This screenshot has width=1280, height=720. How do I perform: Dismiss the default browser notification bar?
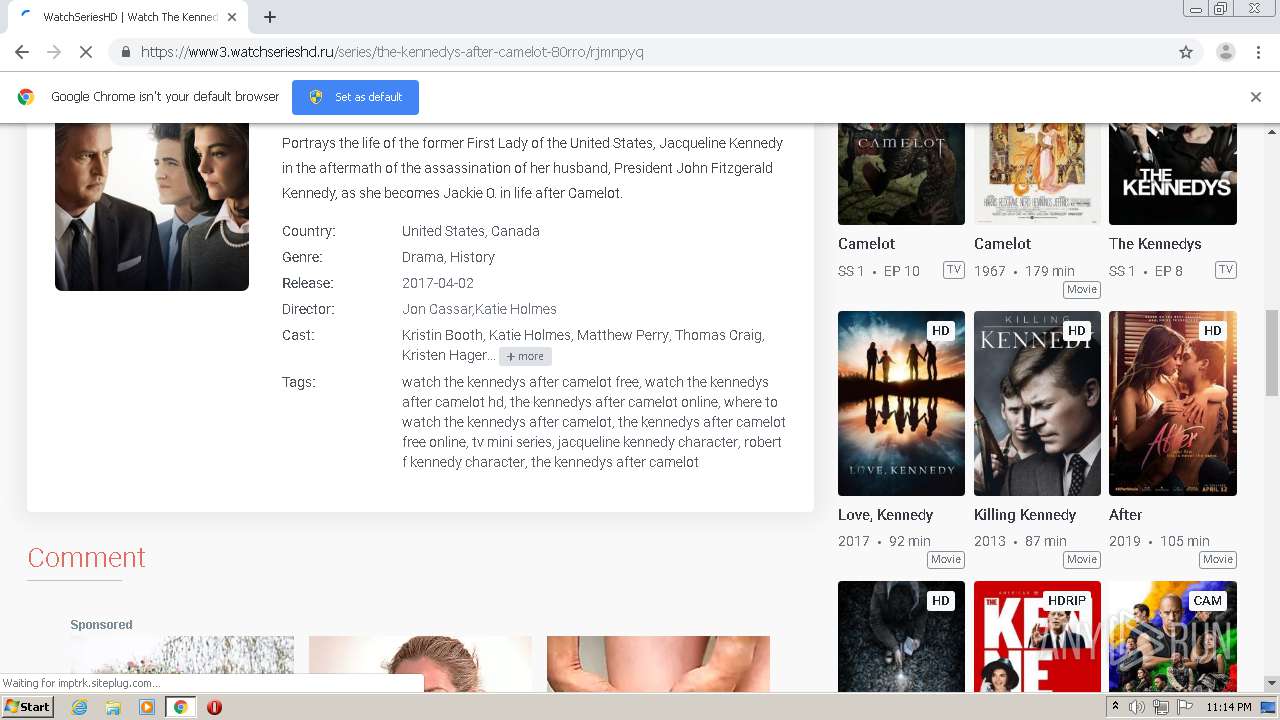pyautogui.click(x=1256, y=97)
